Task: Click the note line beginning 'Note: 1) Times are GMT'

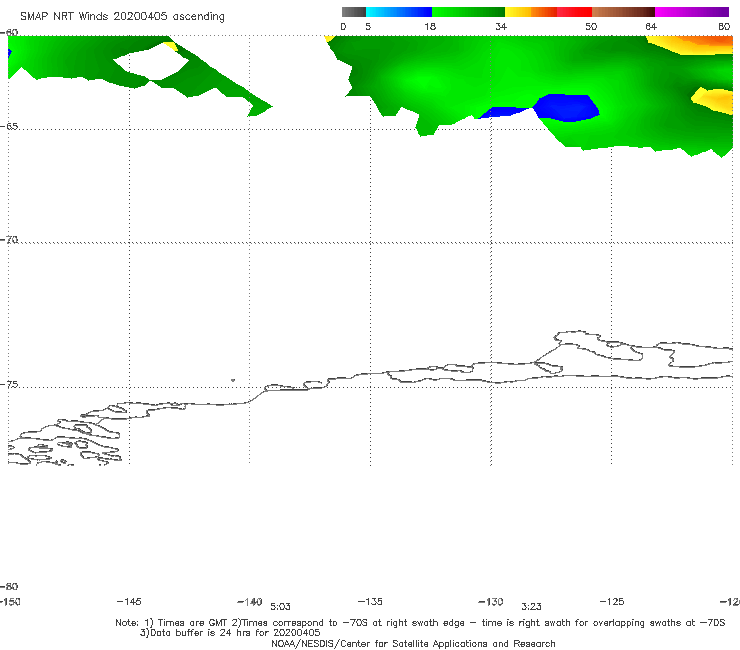Action: (420, 623)
